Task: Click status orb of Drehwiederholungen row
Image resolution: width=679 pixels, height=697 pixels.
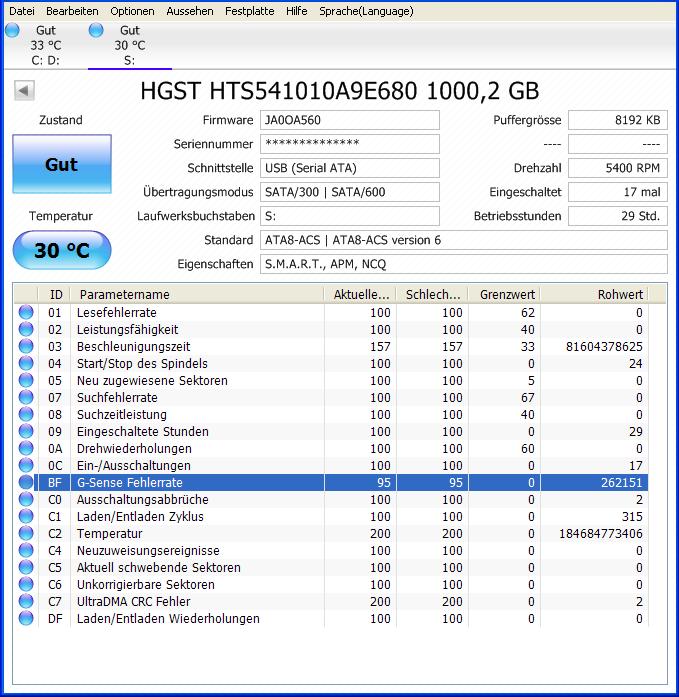Action: 26,448
